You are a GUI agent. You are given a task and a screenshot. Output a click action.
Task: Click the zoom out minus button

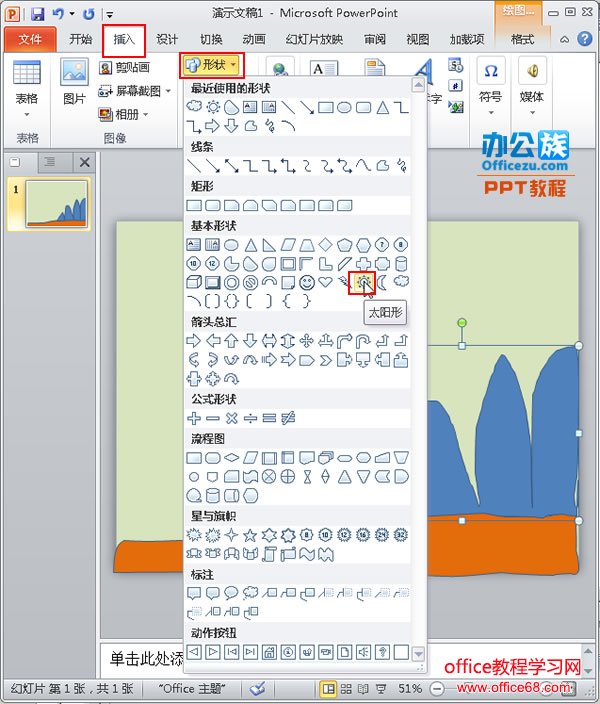437,688
